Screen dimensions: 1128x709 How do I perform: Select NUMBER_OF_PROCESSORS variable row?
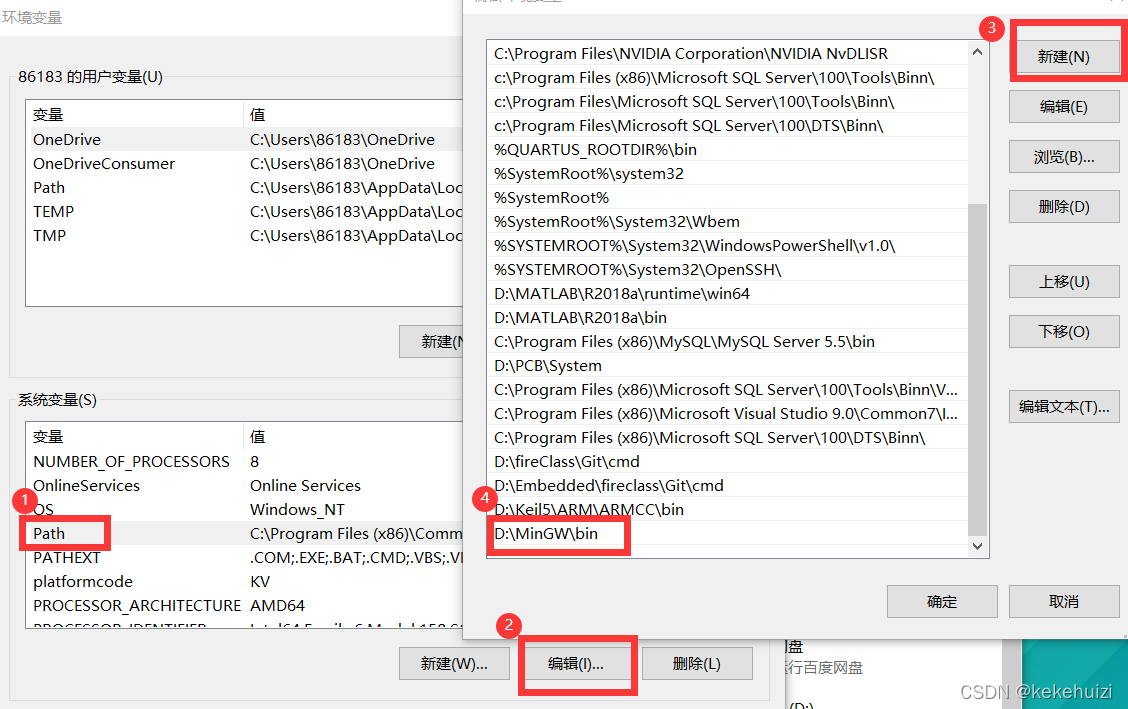pyautogui.click(x=245, y=462)
